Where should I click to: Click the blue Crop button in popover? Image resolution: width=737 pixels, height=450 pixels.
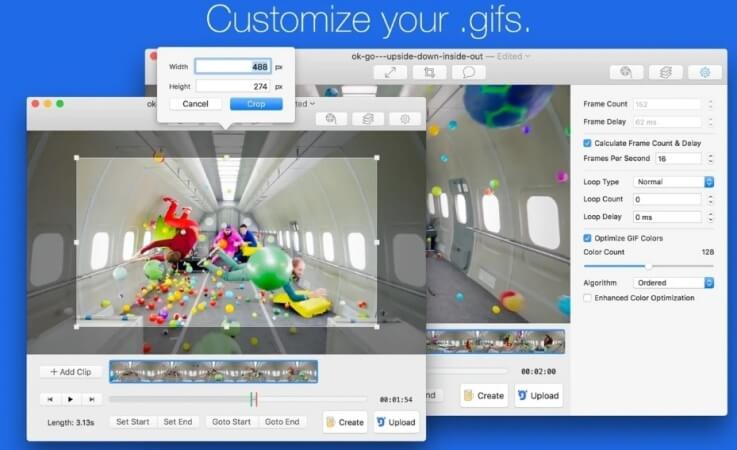click(256, 104)
